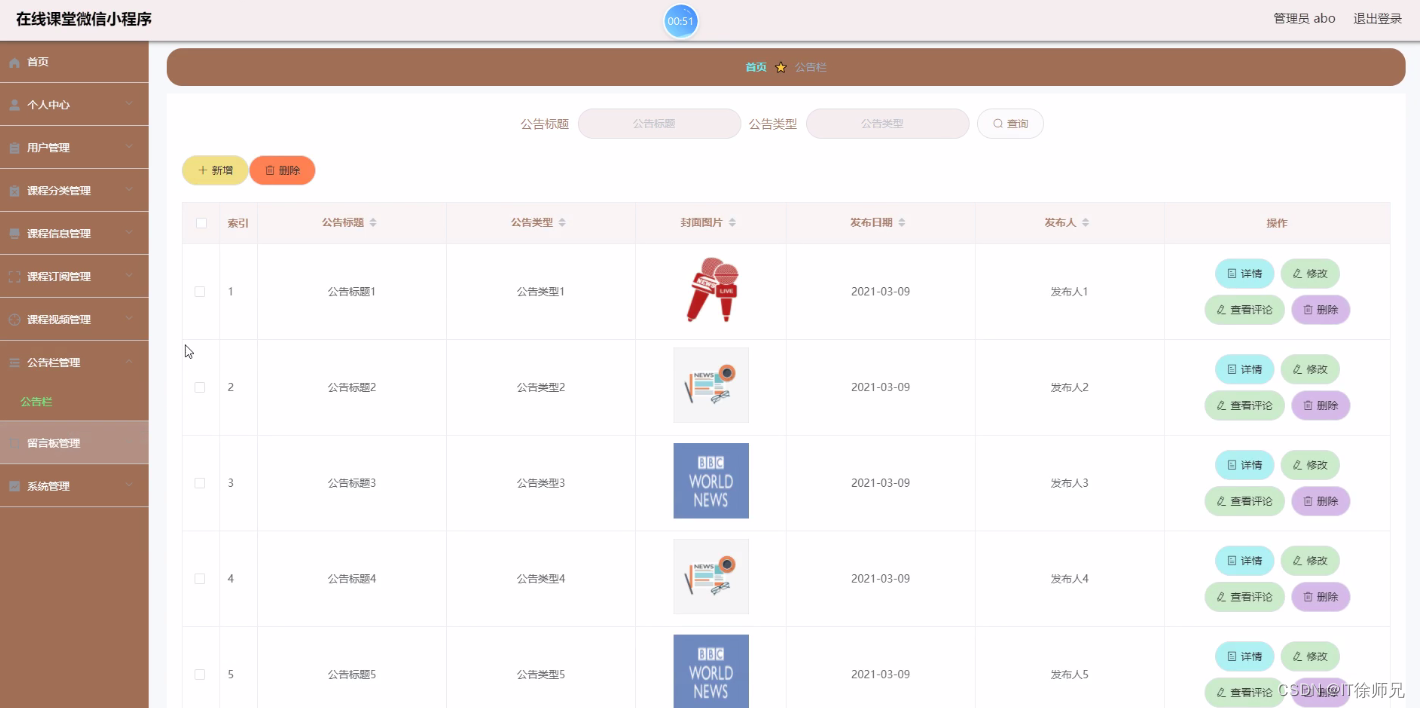Expand the 系统管理 chevron
This screenshot has width=1420, height=708.
pyautogui.click(x=129, y=486)
